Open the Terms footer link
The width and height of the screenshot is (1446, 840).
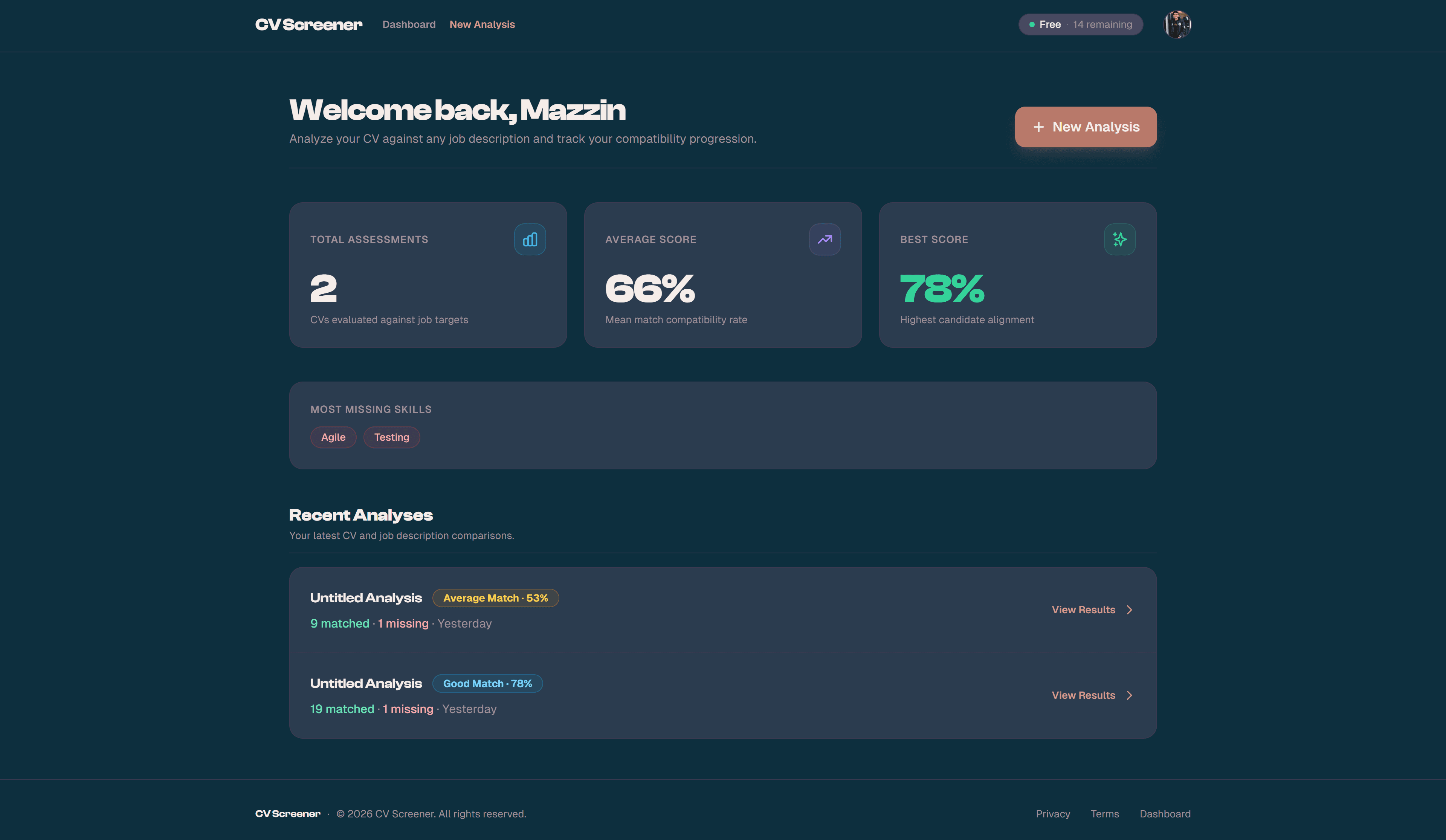pyautogui.click(x=1105, y=814)
